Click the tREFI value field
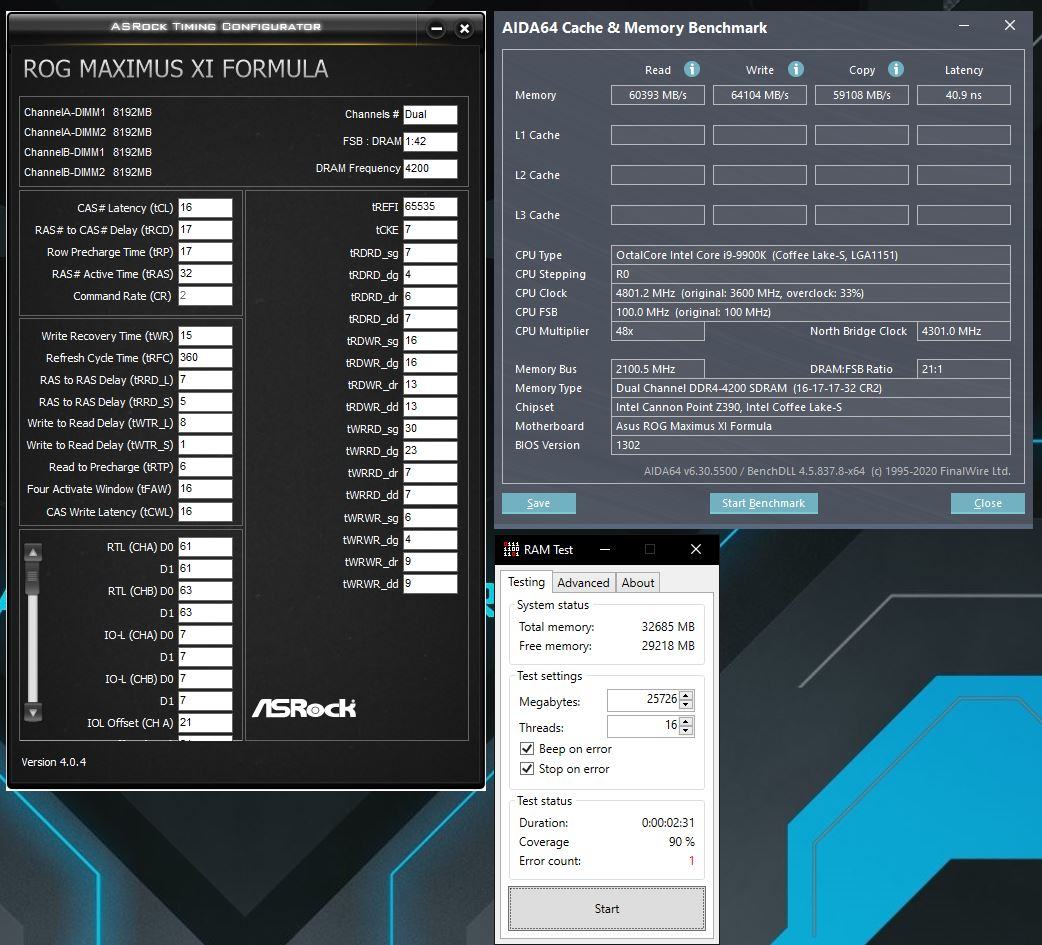This screenshot has width=1042, height=945. point(430,207)
